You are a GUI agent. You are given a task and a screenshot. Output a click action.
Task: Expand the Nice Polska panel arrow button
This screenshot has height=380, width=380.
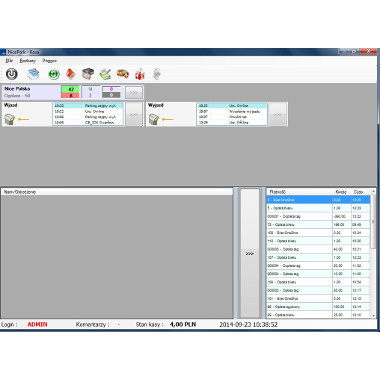[134, 92]
